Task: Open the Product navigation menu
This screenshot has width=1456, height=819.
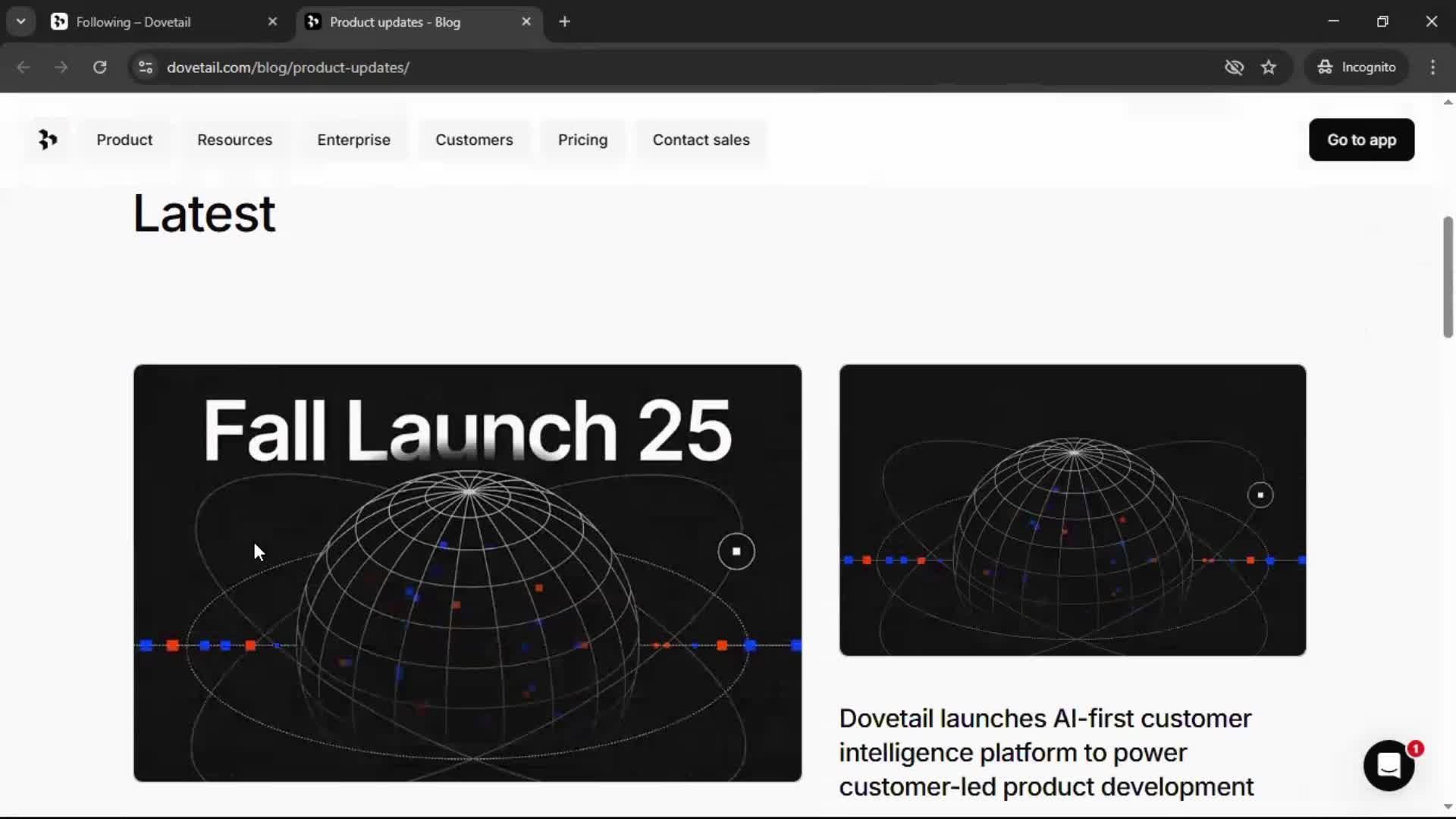Action: click(x=124, y=140)
